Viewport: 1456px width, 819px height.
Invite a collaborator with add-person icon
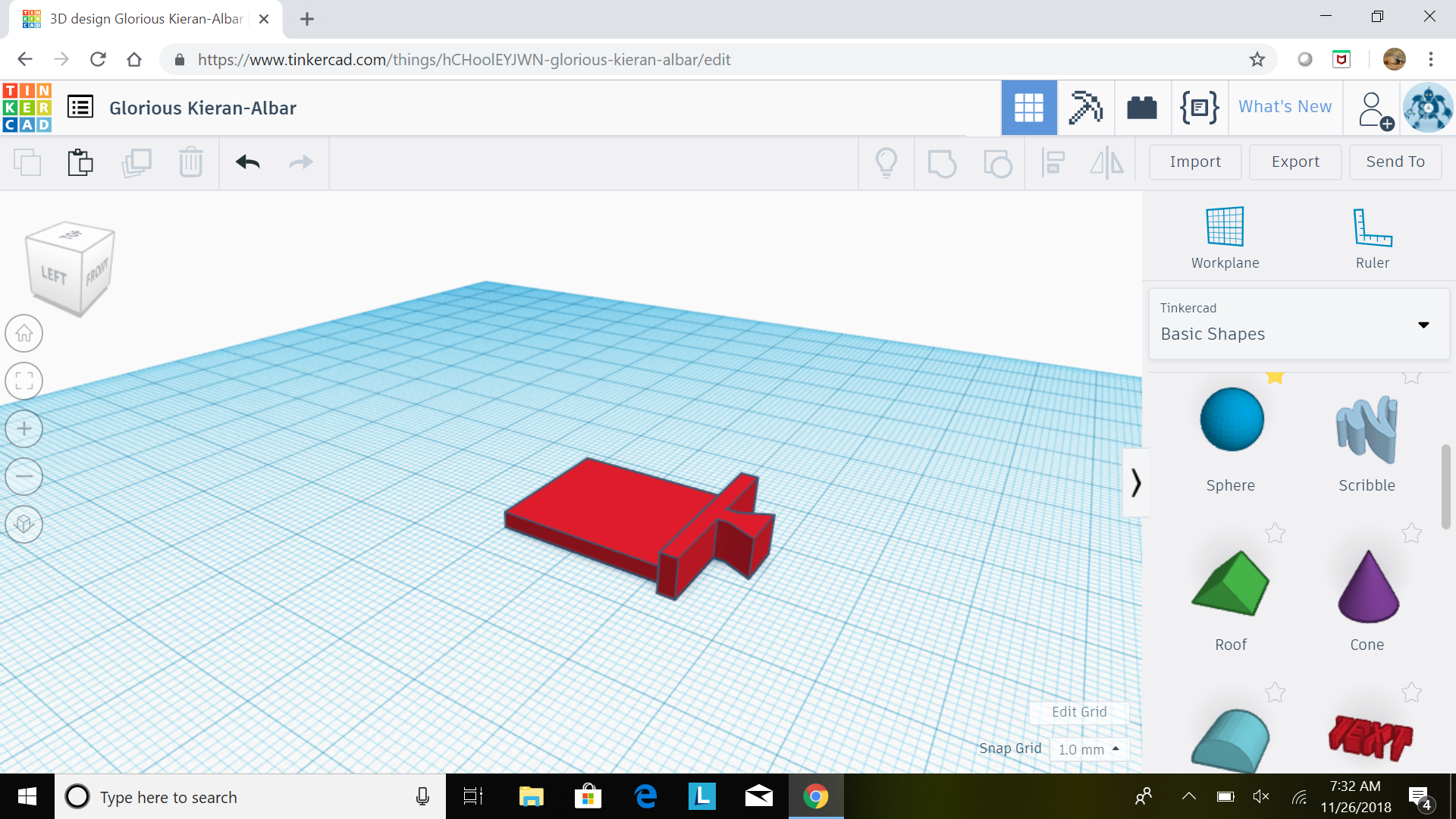tap(1375, 111)
